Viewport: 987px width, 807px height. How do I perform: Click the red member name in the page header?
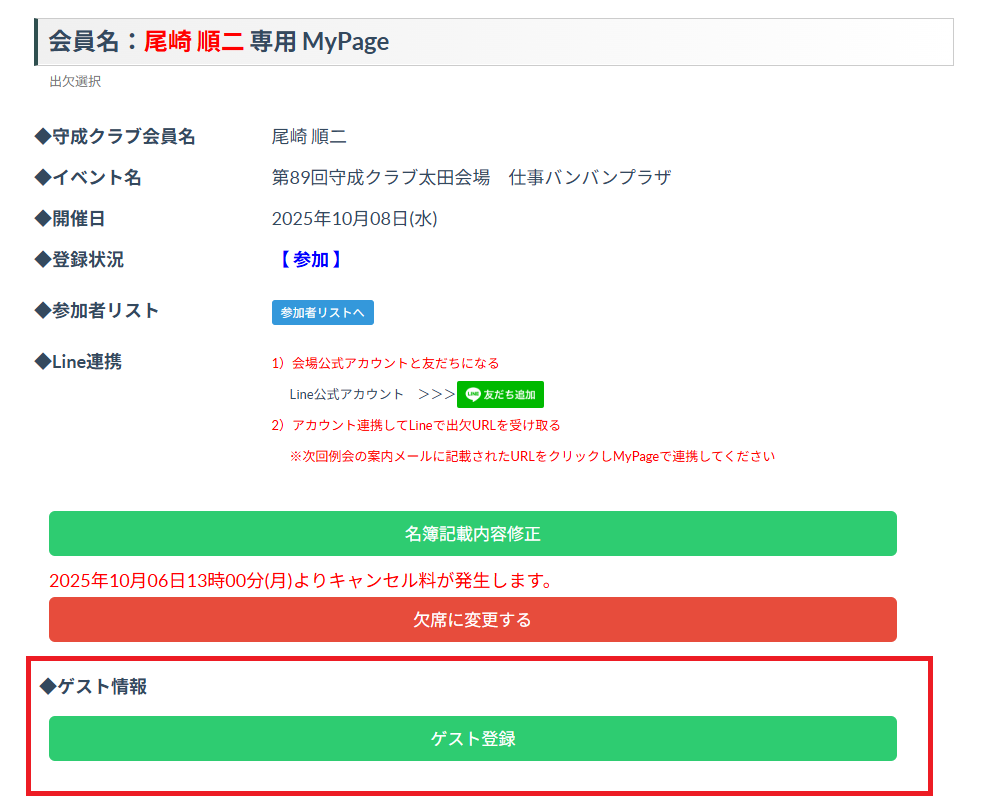tap(194, 42)
